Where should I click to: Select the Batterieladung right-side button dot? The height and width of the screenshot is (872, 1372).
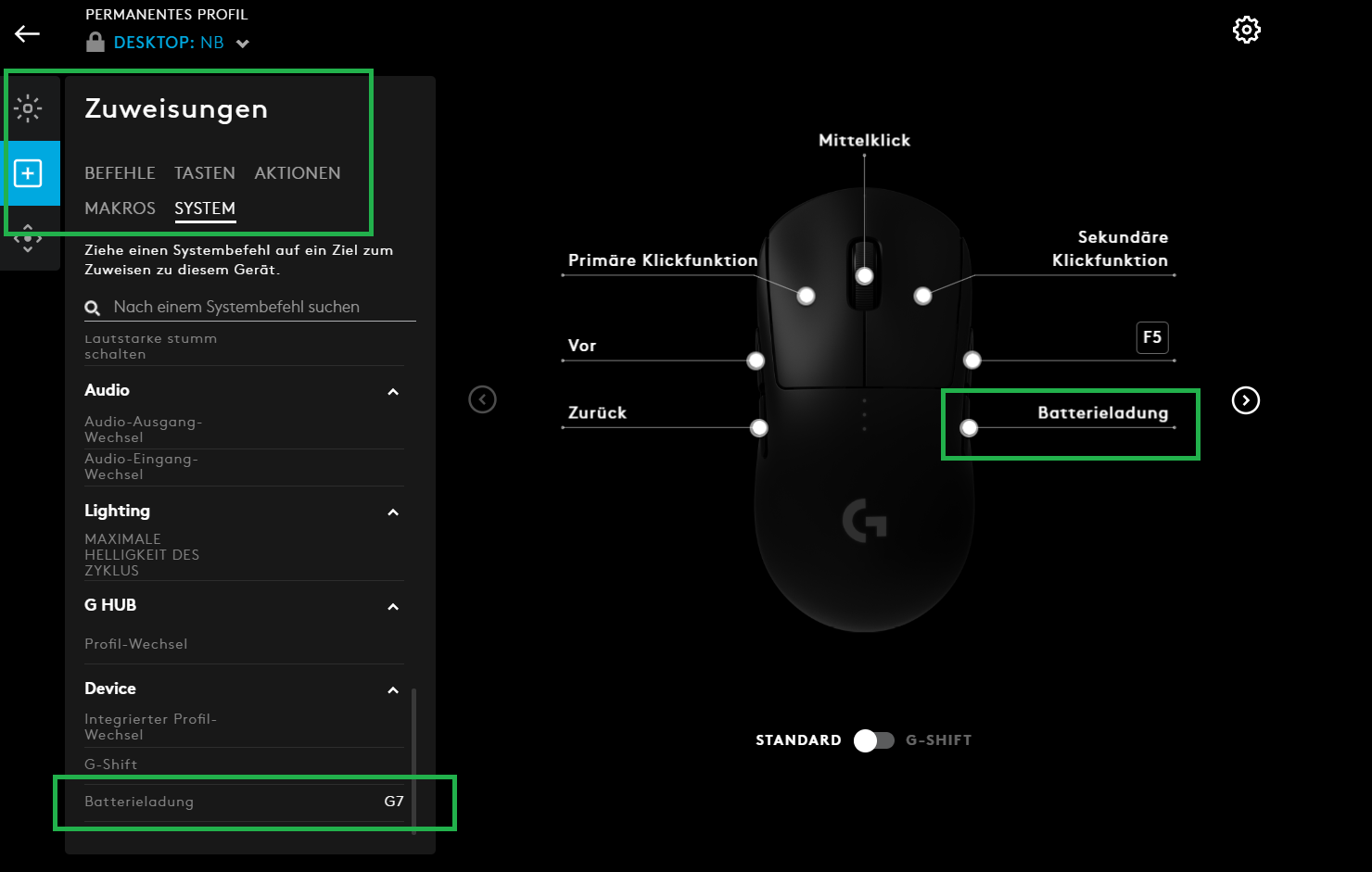[969, 427]
